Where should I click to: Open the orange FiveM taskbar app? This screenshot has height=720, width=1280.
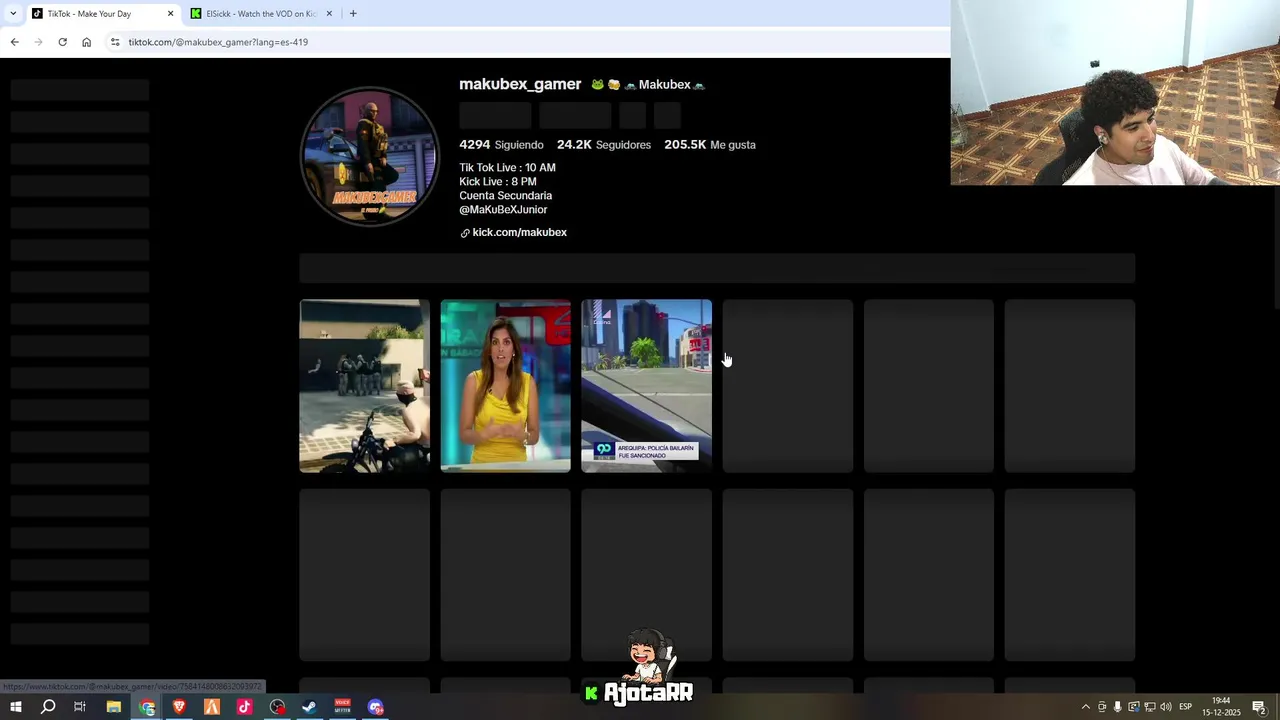(x=212, y=707)
